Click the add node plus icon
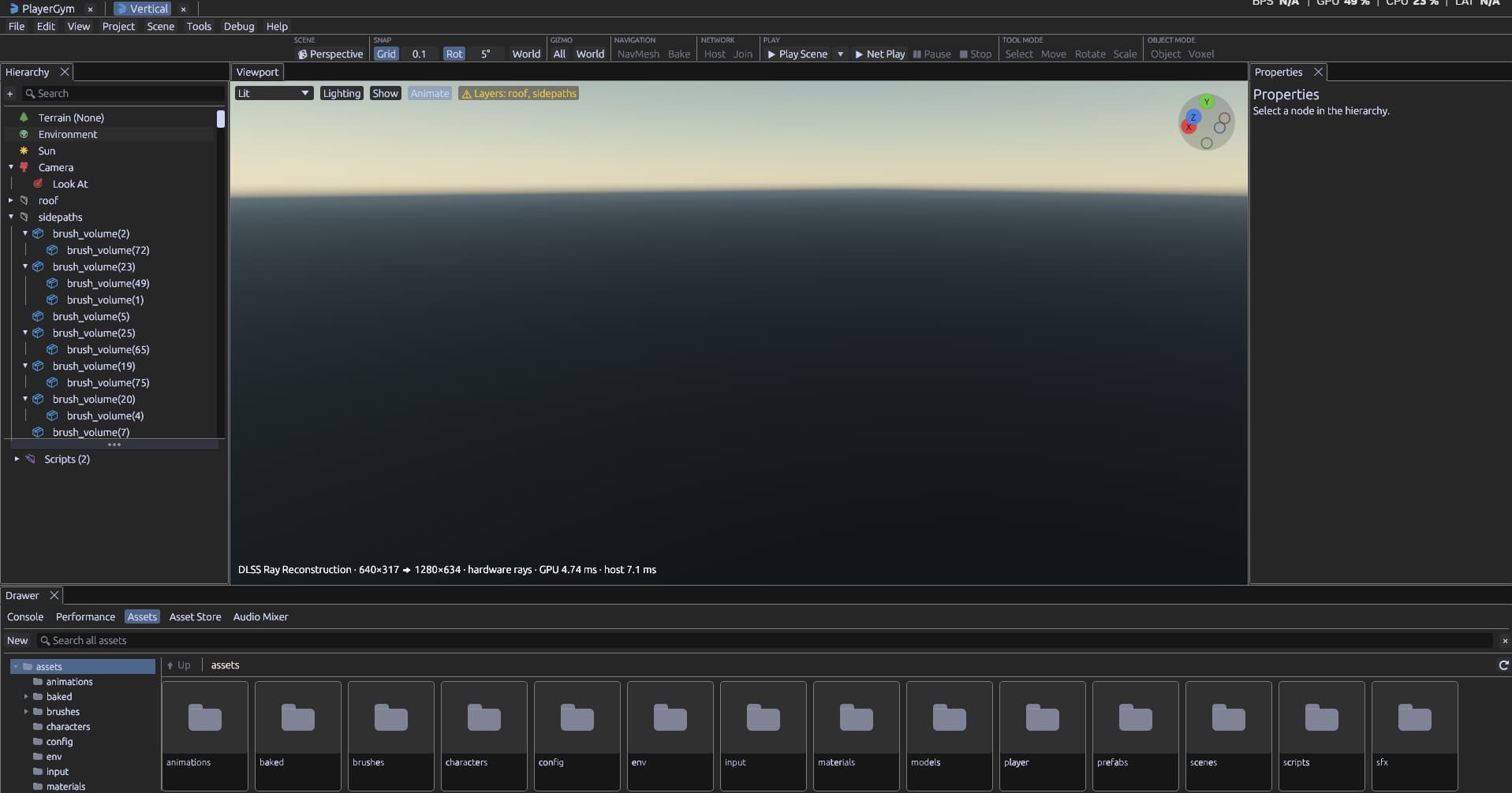Screen dimensions: 1512x793 10,94
